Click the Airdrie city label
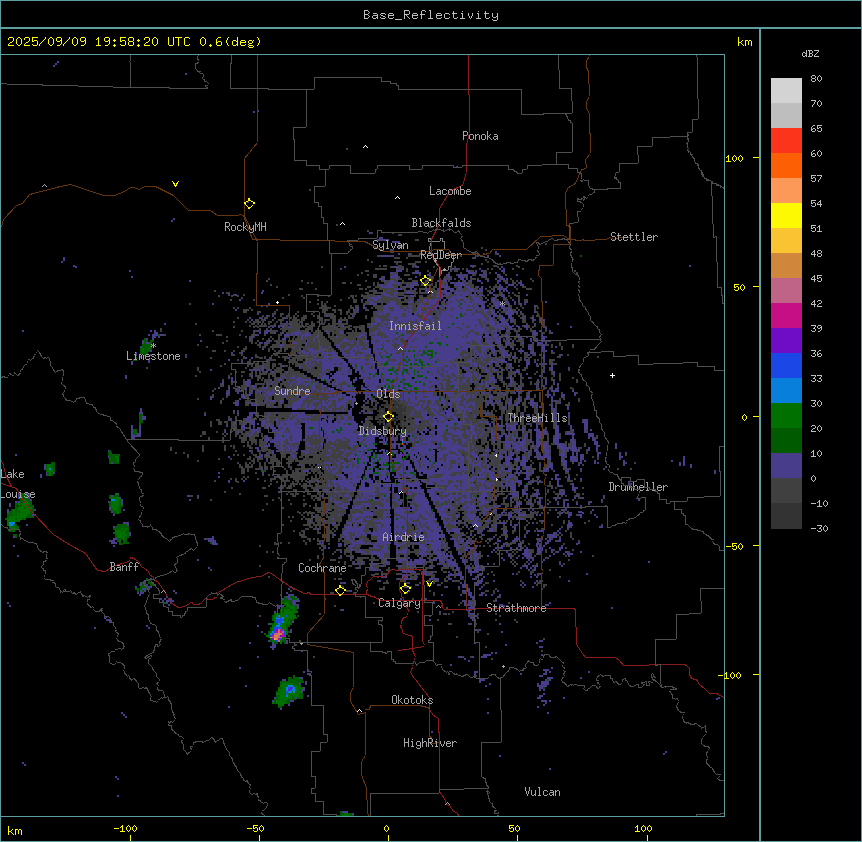Viewport: 862px width, 842px height. (x=404, y=537)
